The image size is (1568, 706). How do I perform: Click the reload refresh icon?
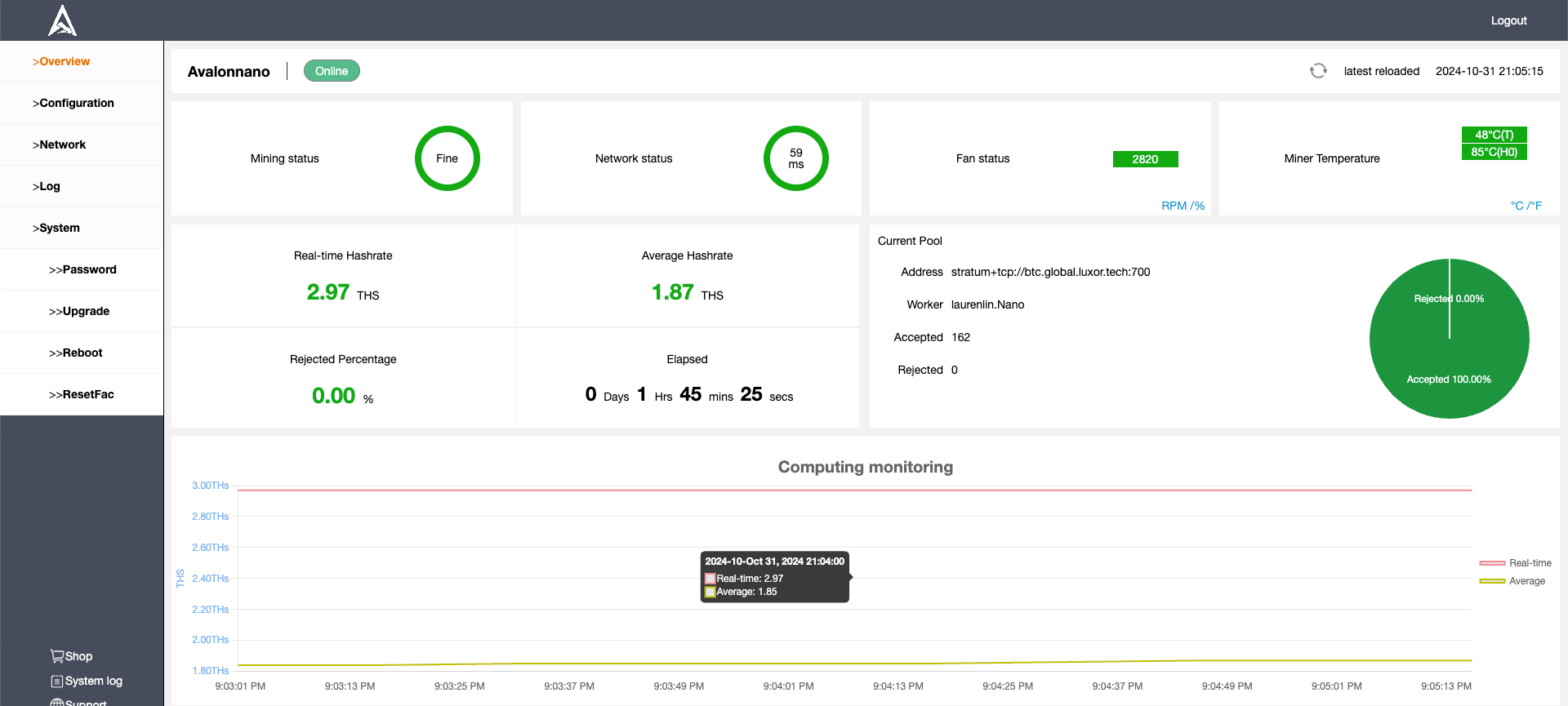click(1318, 71)
